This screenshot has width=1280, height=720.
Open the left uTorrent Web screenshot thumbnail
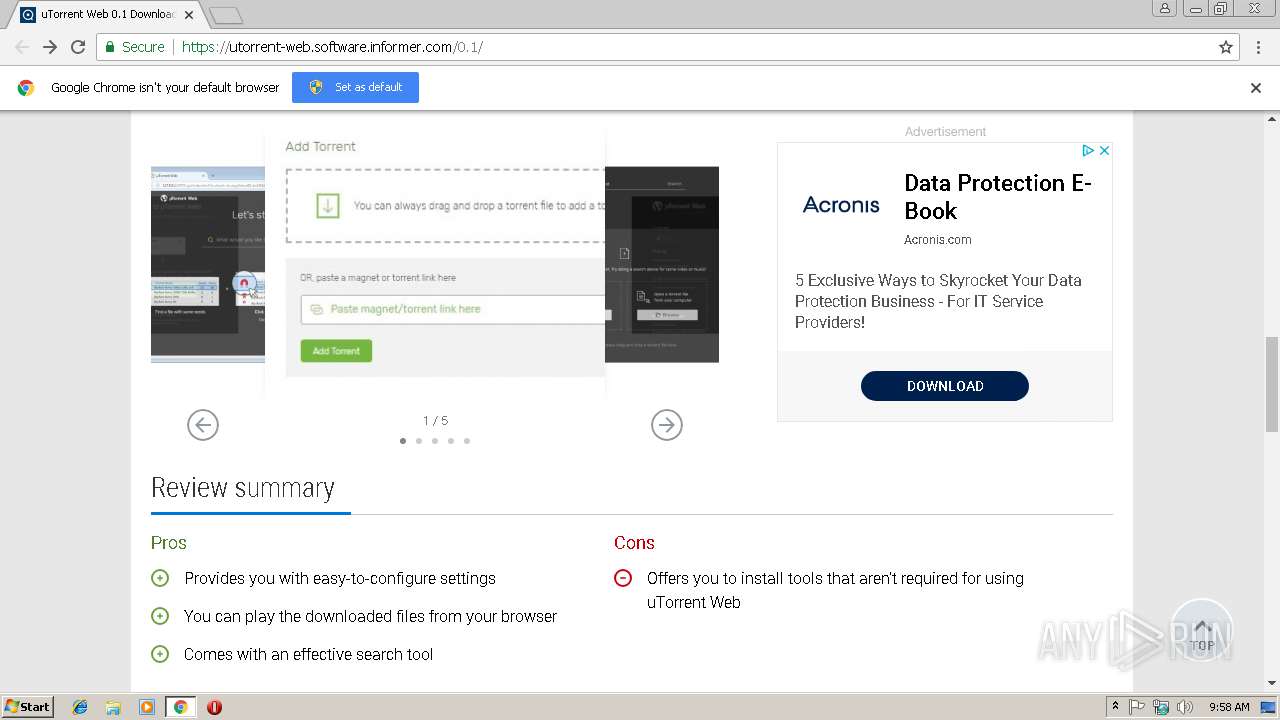click(208, 264)
